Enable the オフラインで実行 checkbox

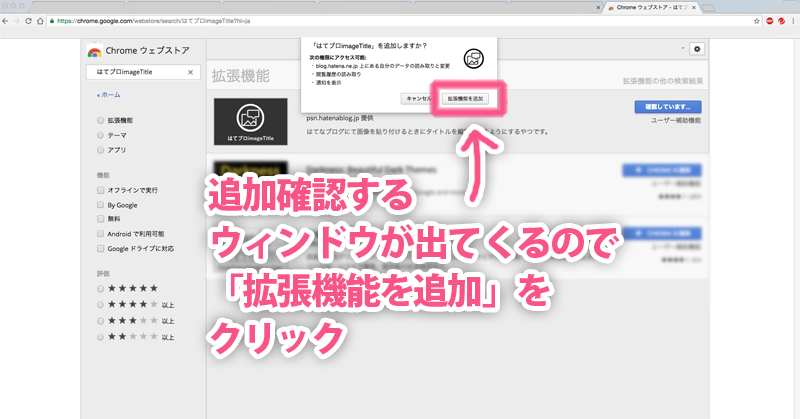pos(101,190)
